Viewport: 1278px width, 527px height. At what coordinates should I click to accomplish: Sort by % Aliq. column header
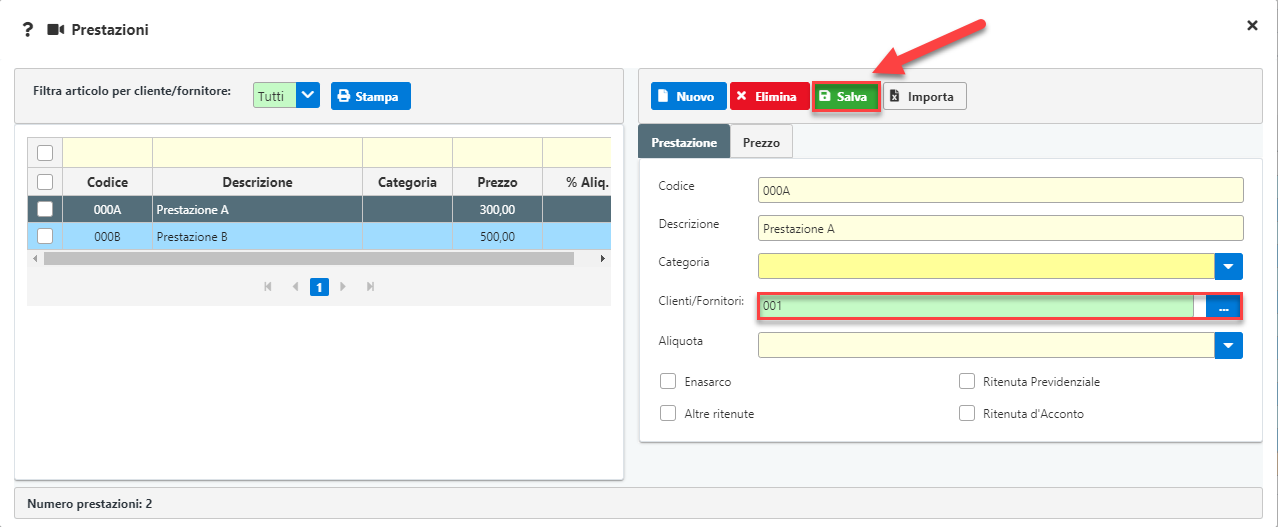[x=577, y=182]
